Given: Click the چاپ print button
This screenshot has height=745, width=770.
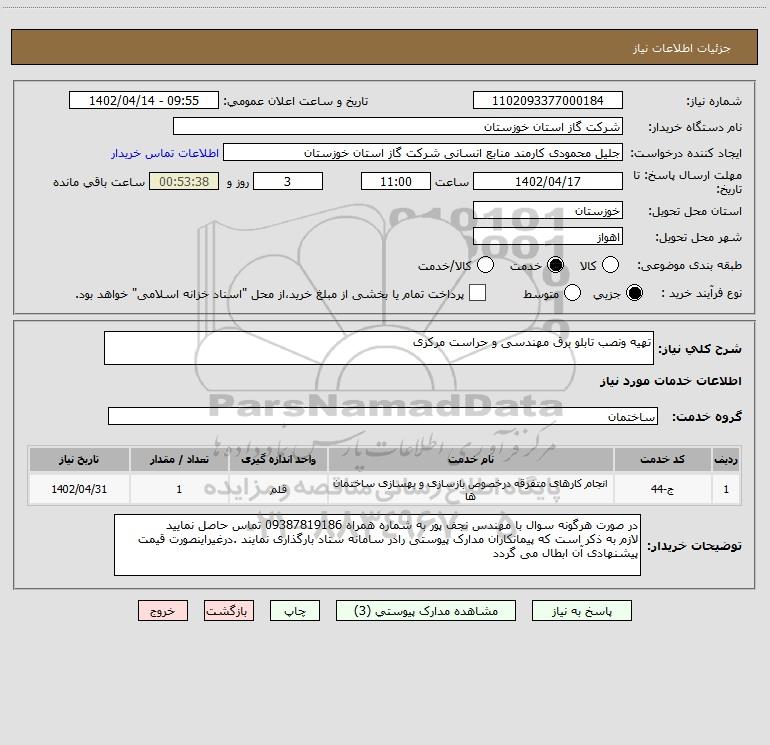Looking at the screenshot, I should (x=295, y=611).
